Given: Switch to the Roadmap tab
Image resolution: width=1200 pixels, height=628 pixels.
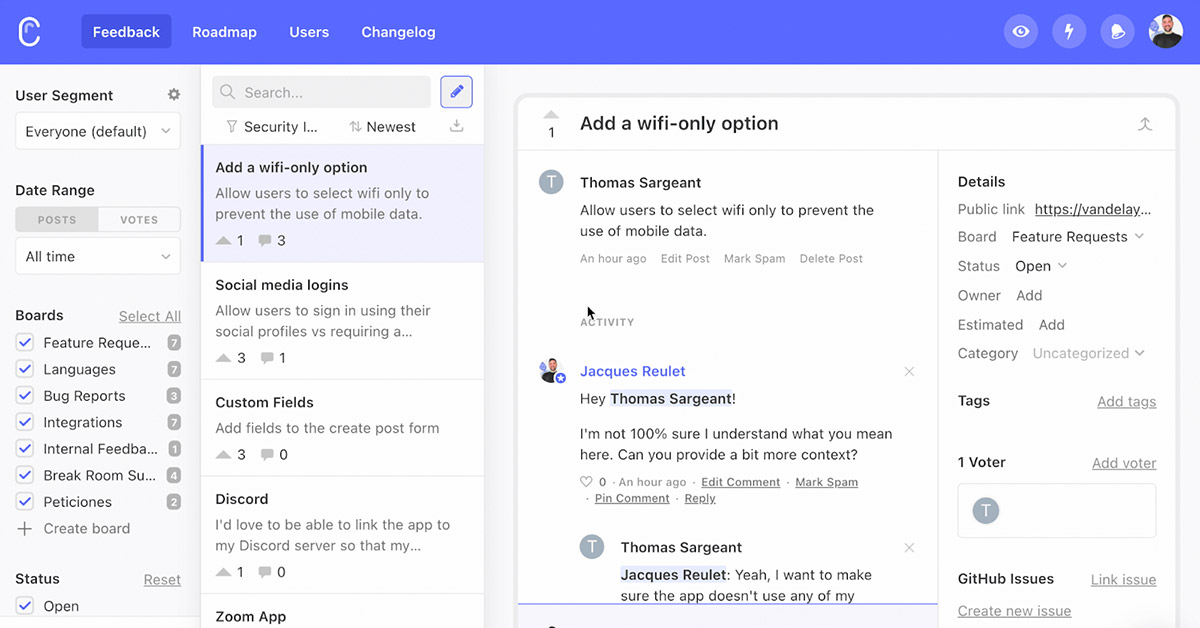Looking at the screenshot, I should click(x=224, y=32).
